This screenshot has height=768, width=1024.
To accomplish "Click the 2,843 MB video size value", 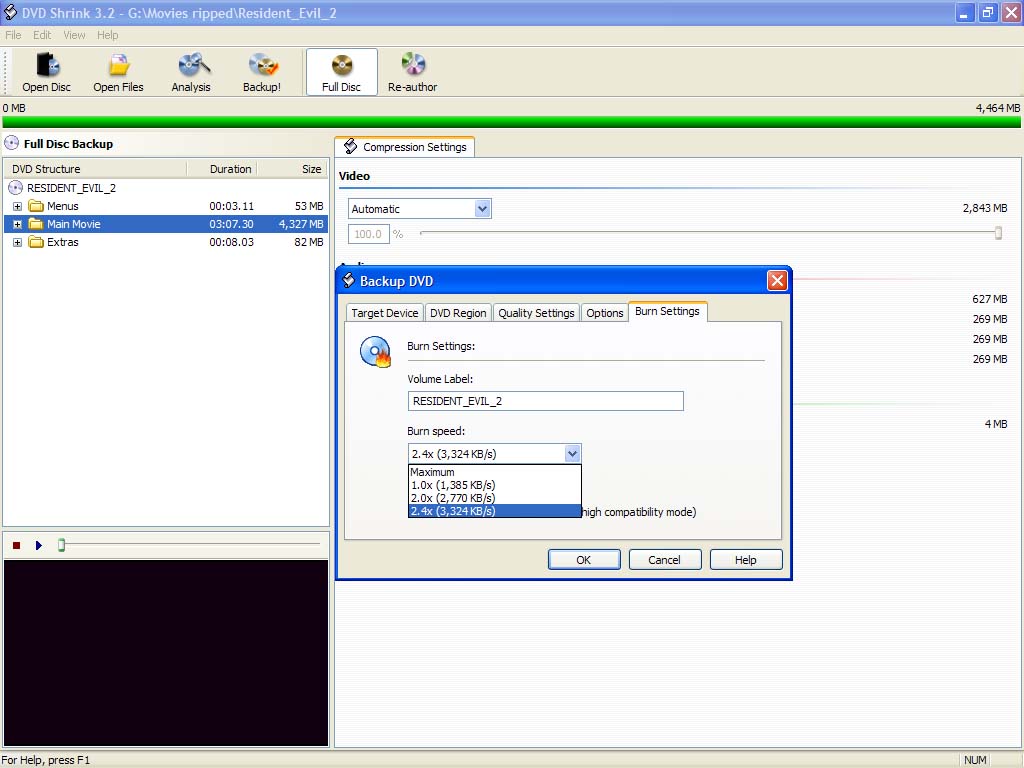I will [x=985, y=208].
